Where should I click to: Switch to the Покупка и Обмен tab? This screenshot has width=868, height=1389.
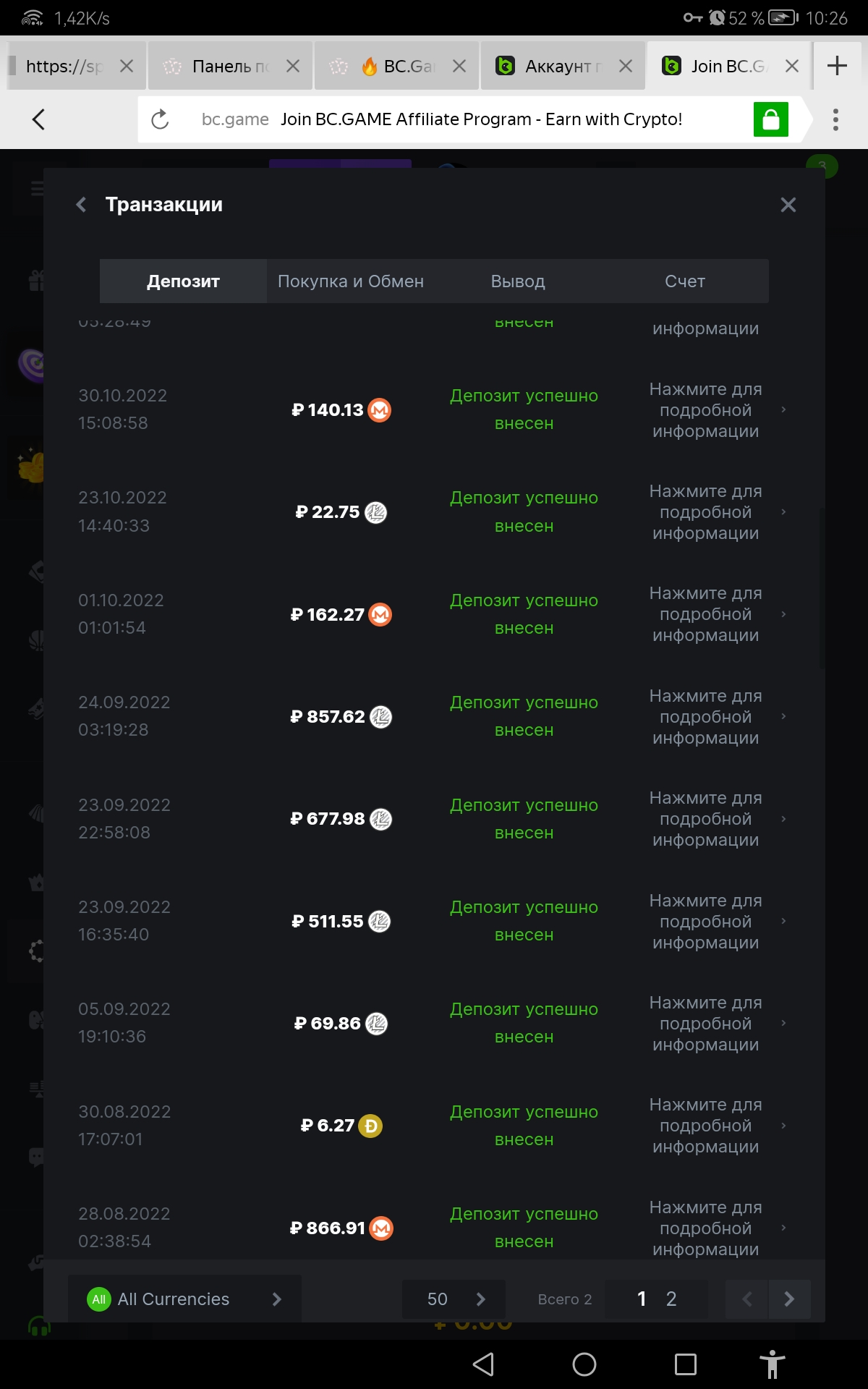tap(351, 281)
